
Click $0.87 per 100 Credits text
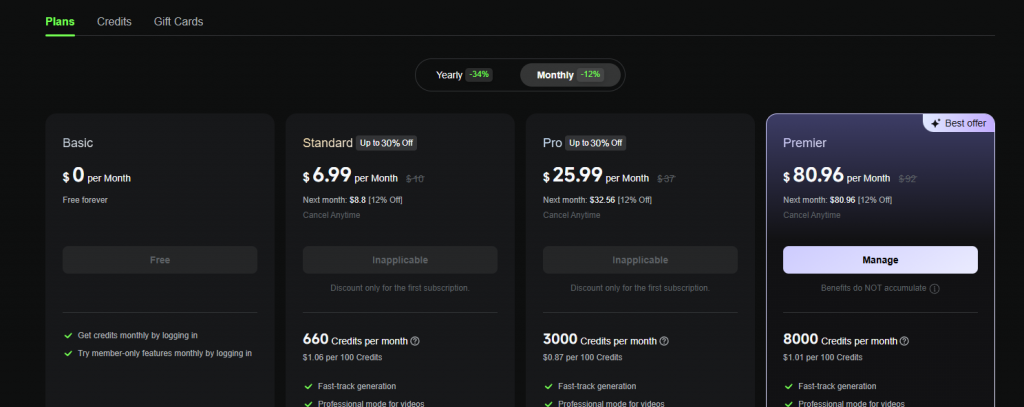coord(583,357)
